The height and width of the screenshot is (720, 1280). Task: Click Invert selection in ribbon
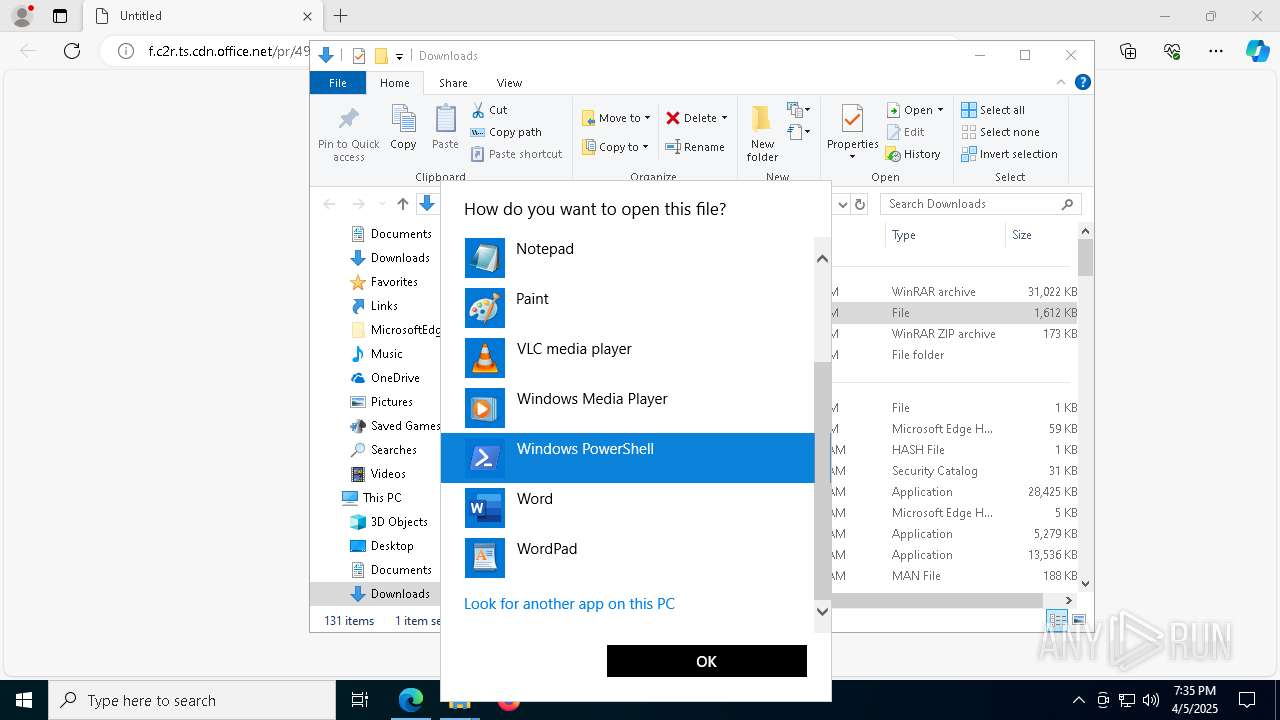pyautogui.click(x=1009, y=154)
